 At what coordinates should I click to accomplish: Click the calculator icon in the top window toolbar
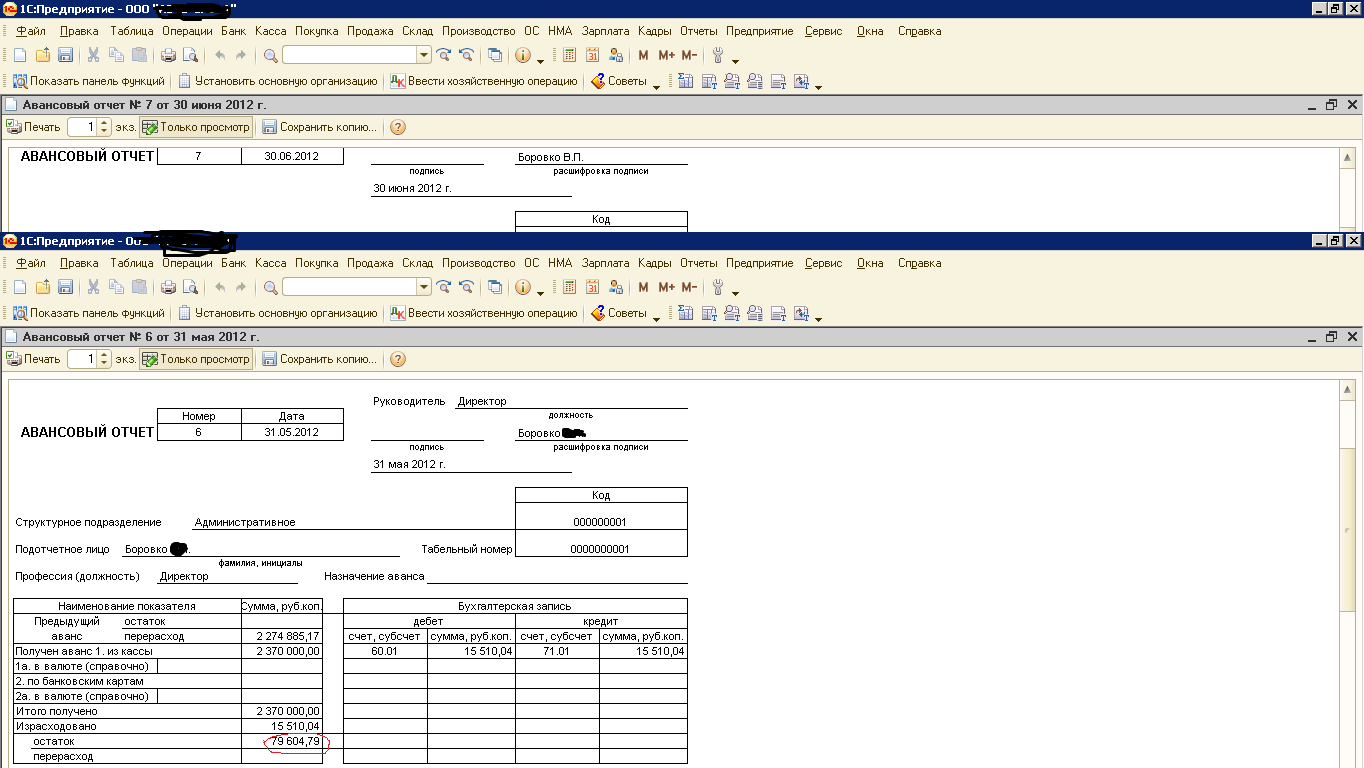click(570, 55)
